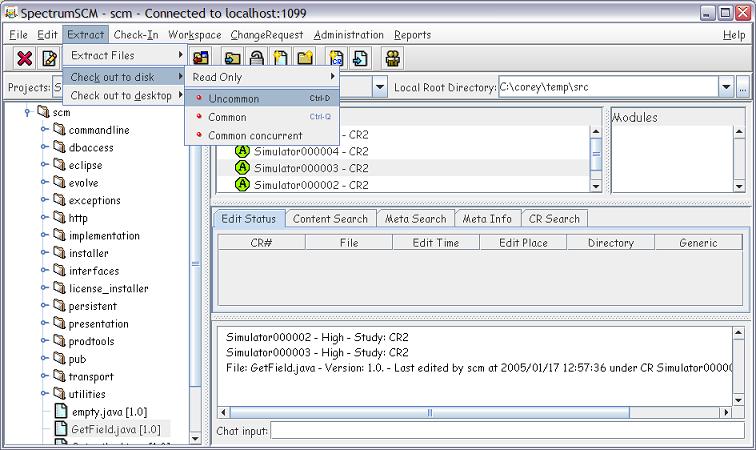
Task: Expand the Extract Files submenu
Action: tap(125, 55)
